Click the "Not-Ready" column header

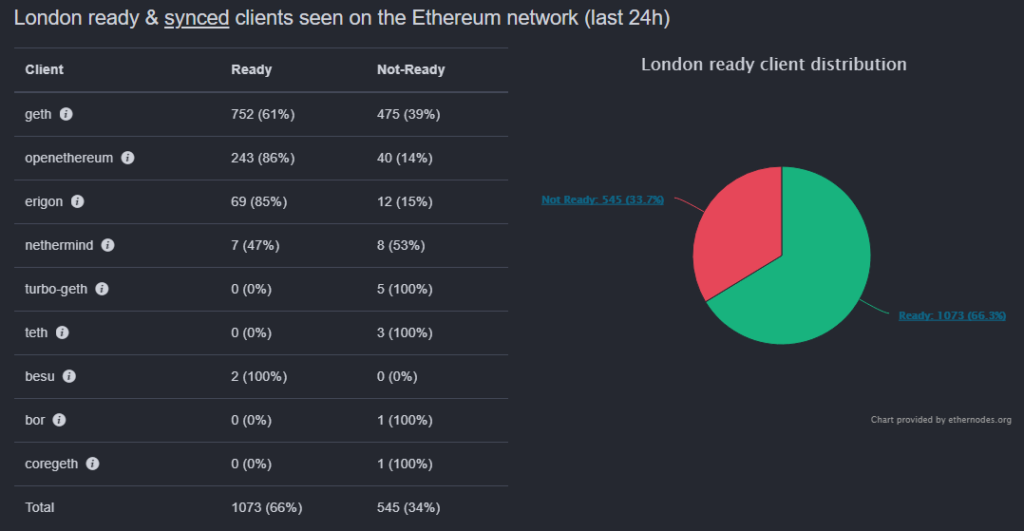click(x=410, y=70)
